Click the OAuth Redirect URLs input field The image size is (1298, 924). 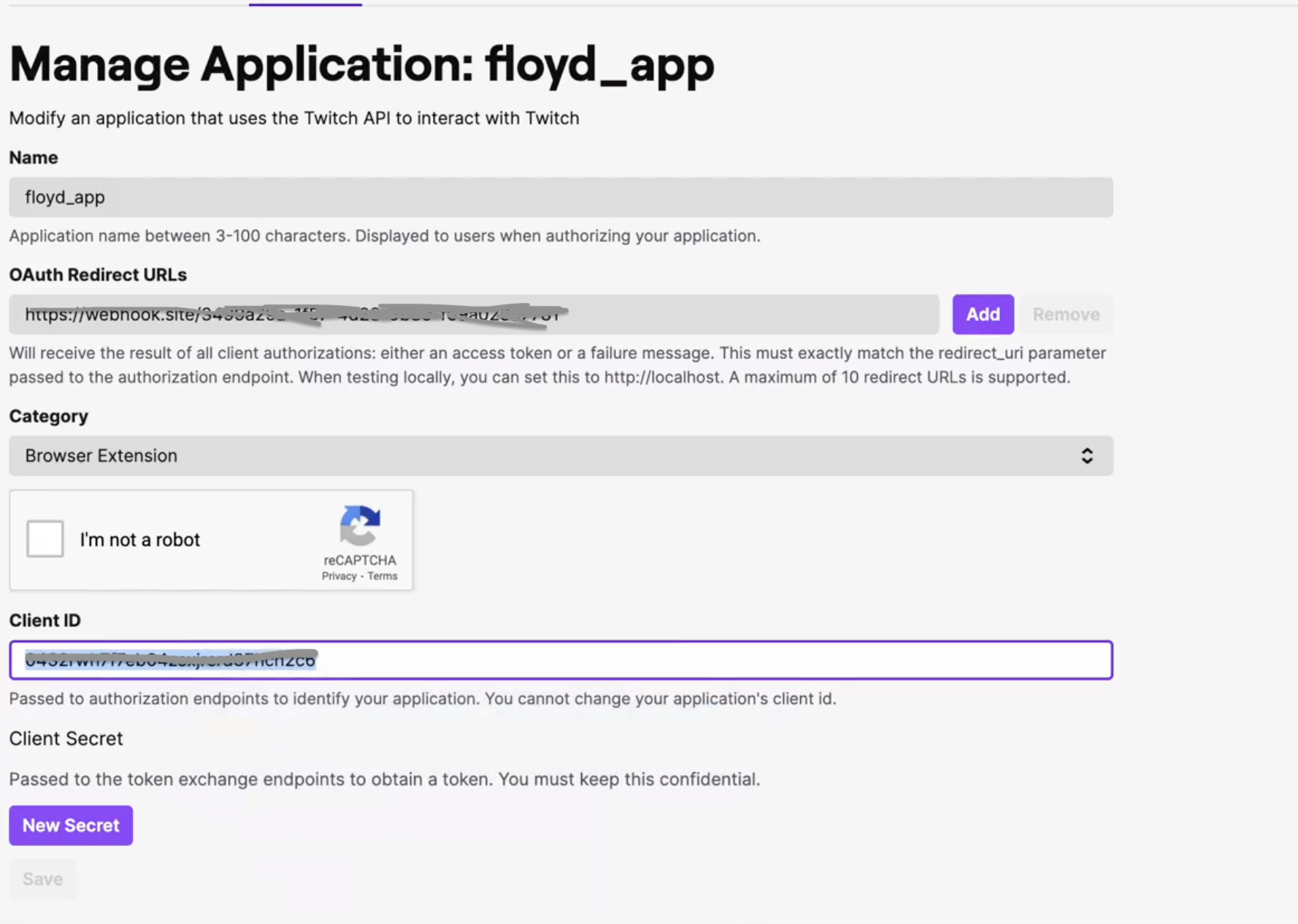(474, 315)
